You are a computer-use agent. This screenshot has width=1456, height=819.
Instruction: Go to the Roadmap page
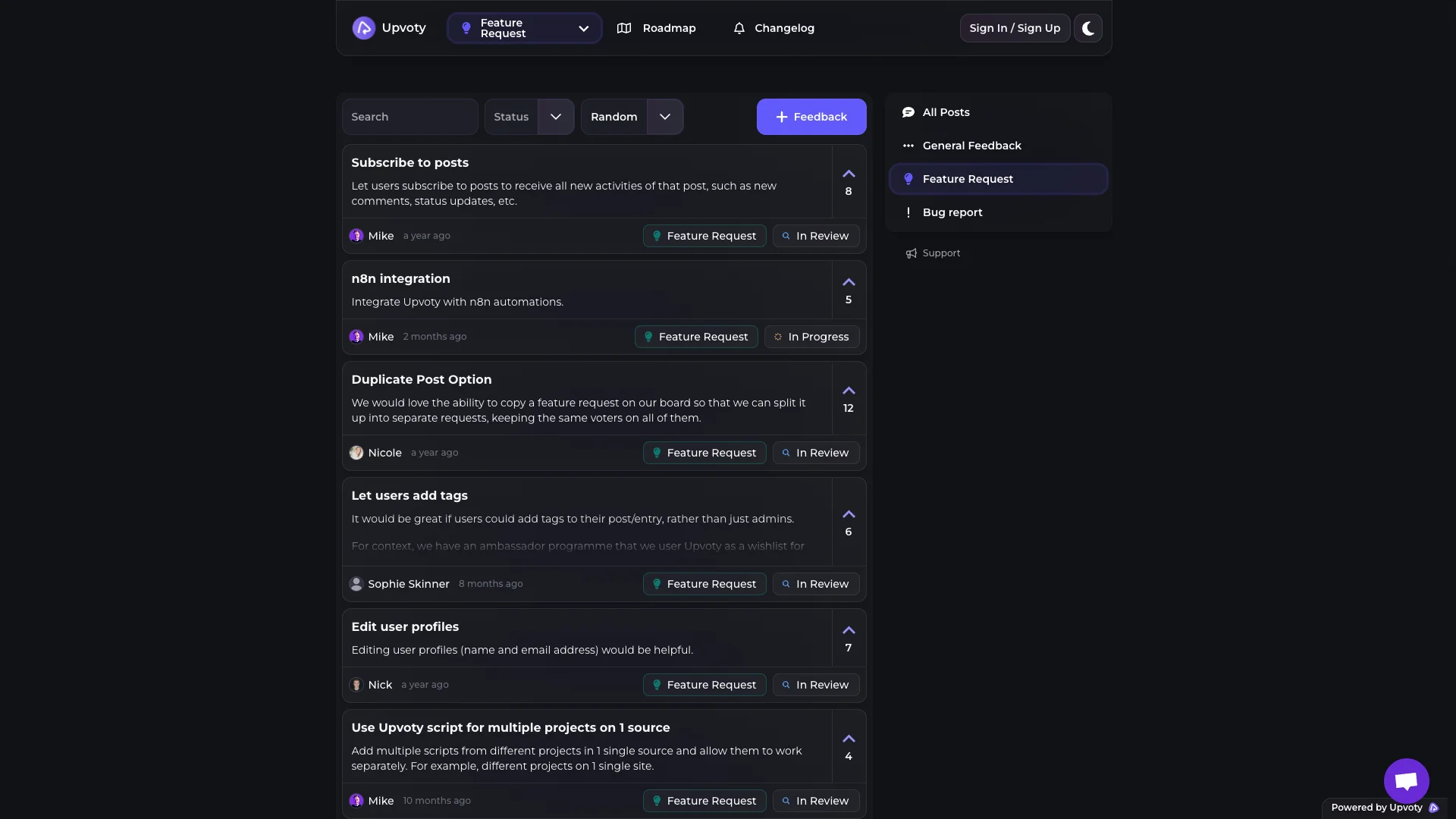[657, 28]
